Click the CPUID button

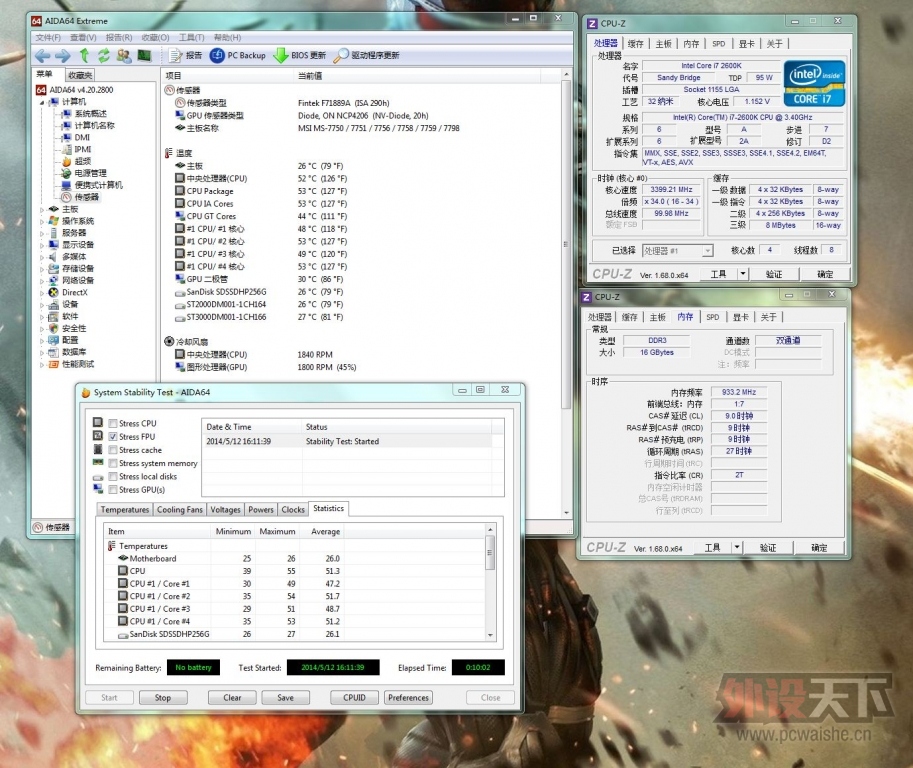coord(354,698)
